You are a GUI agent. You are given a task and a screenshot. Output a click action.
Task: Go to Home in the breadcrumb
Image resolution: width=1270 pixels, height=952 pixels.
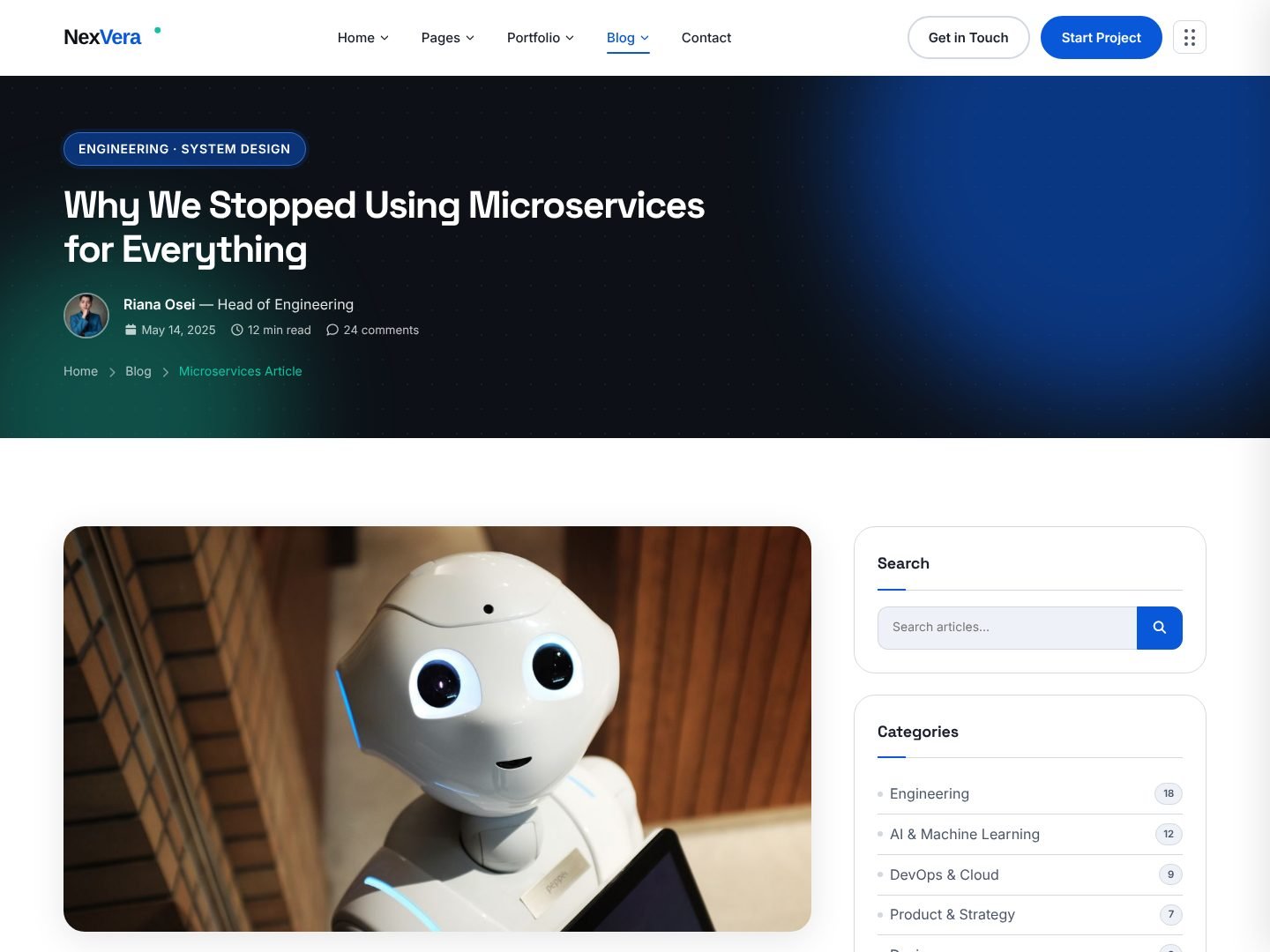(x=80, y=371)
